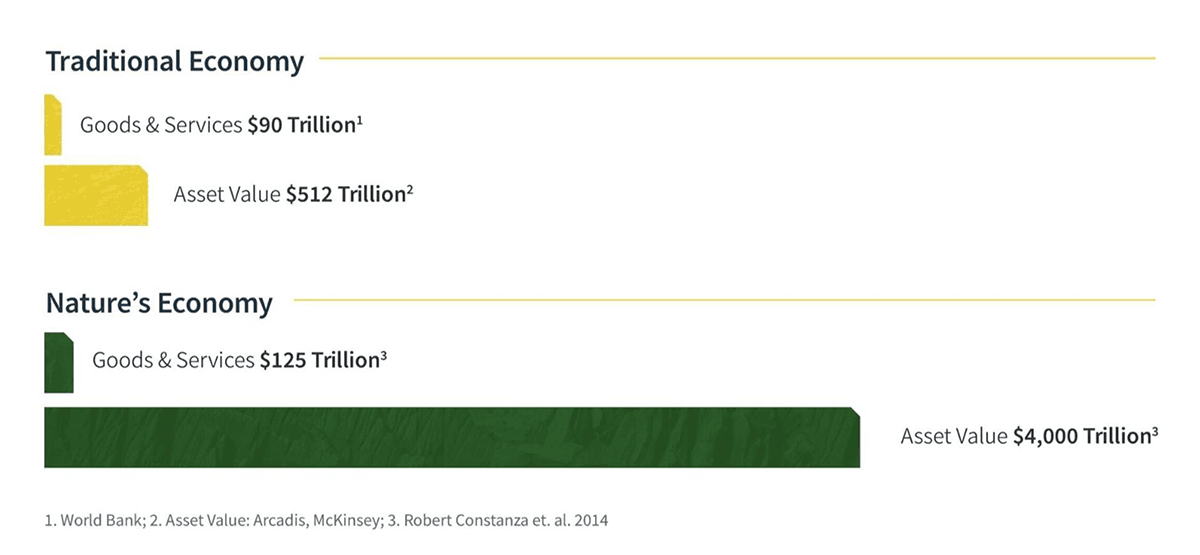The height and width of the screenshot is (555, 1200).
Task: Select the long green $4,000 Trillion bar
Action: [x=452, y=437]
